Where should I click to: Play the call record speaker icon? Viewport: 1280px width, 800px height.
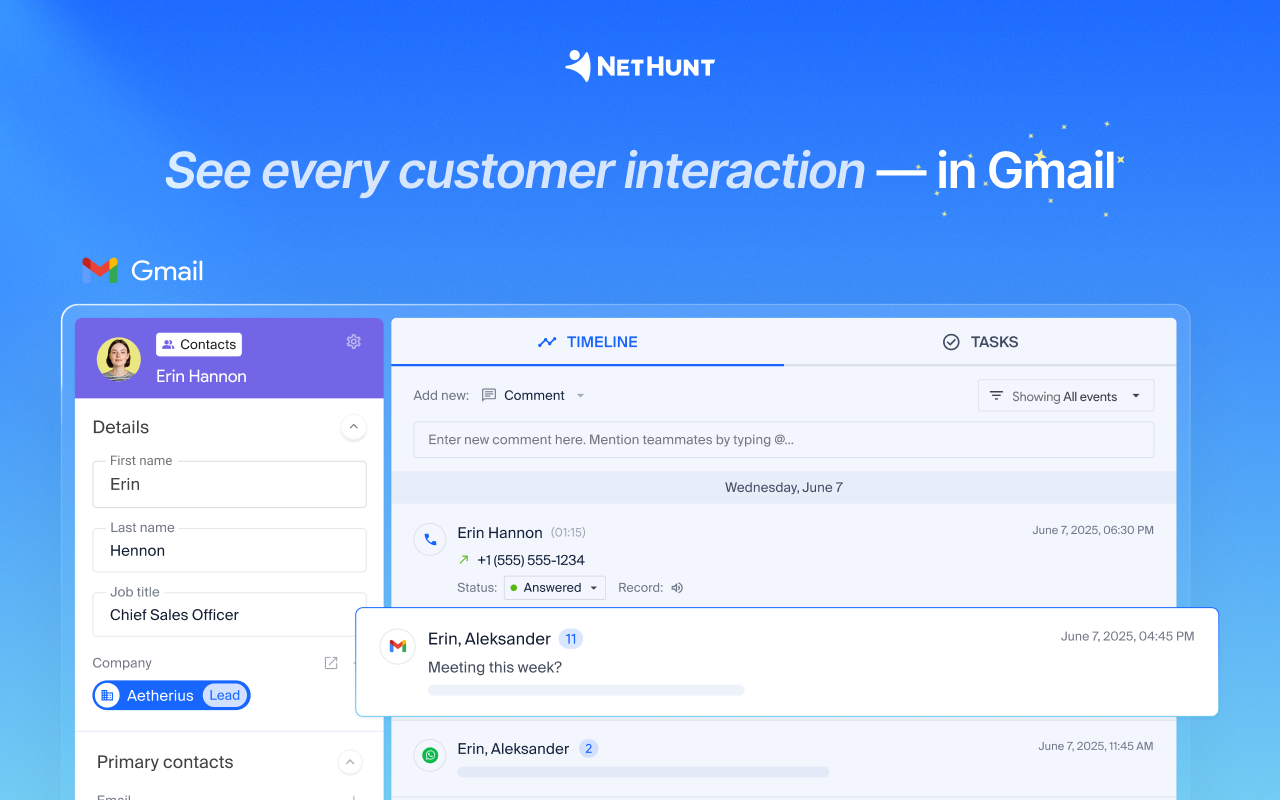click(x=677, y=588)
